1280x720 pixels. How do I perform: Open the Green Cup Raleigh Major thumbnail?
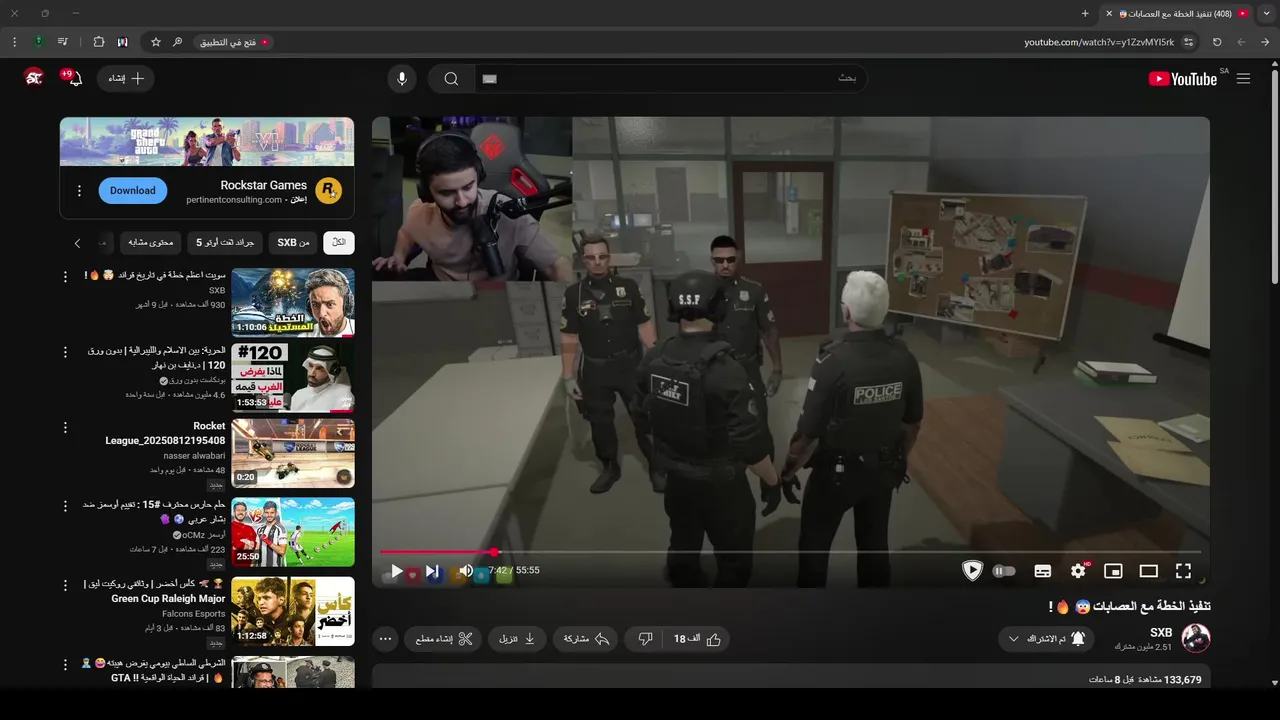(293, 611)
